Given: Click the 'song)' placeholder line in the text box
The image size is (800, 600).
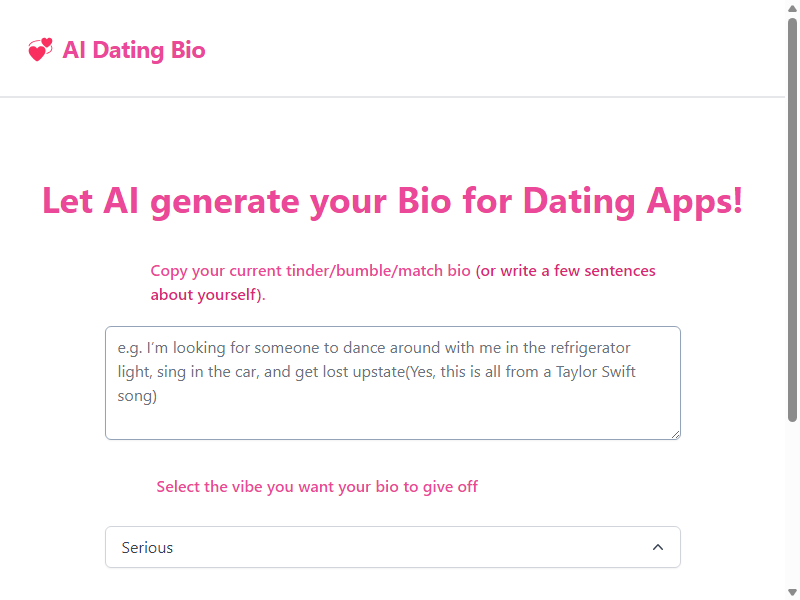Looking at the screenshot, I should [137, 396].
